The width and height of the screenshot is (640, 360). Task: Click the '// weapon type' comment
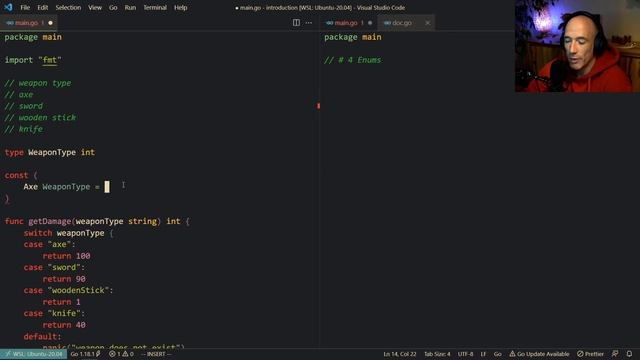38,83
